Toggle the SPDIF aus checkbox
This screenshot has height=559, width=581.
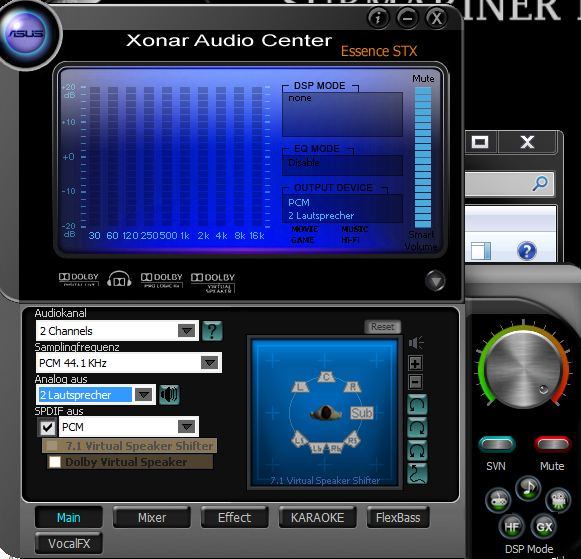tap(47, 427)
